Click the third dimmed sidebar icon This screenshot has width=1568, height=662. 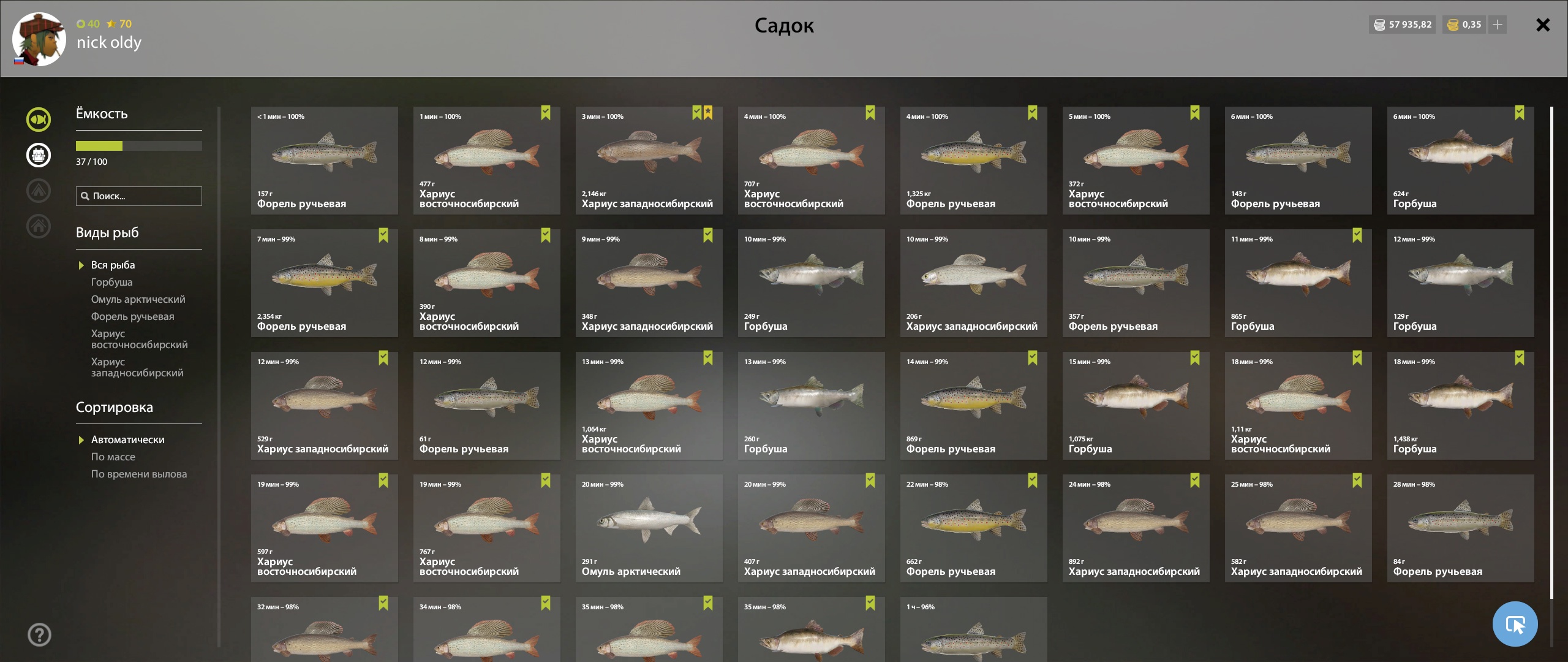coord(39,191)
